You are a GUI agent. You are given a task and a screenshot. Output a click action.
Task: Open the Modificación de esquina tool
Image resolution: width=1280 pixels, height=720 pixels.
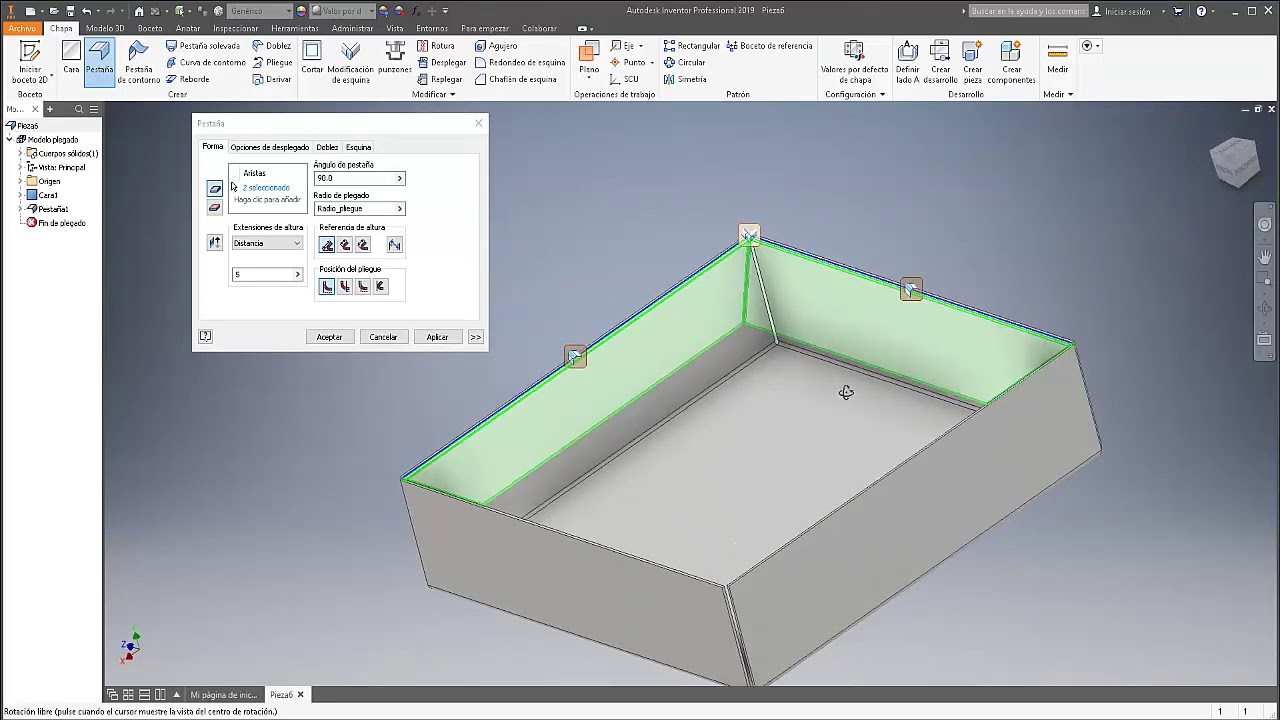[350, 62]
